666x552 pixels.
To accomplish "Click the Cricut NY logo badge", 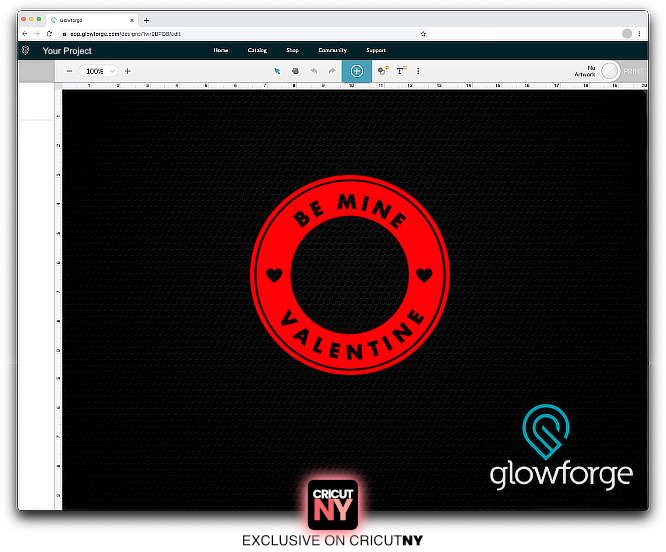I will click(333, 505).
